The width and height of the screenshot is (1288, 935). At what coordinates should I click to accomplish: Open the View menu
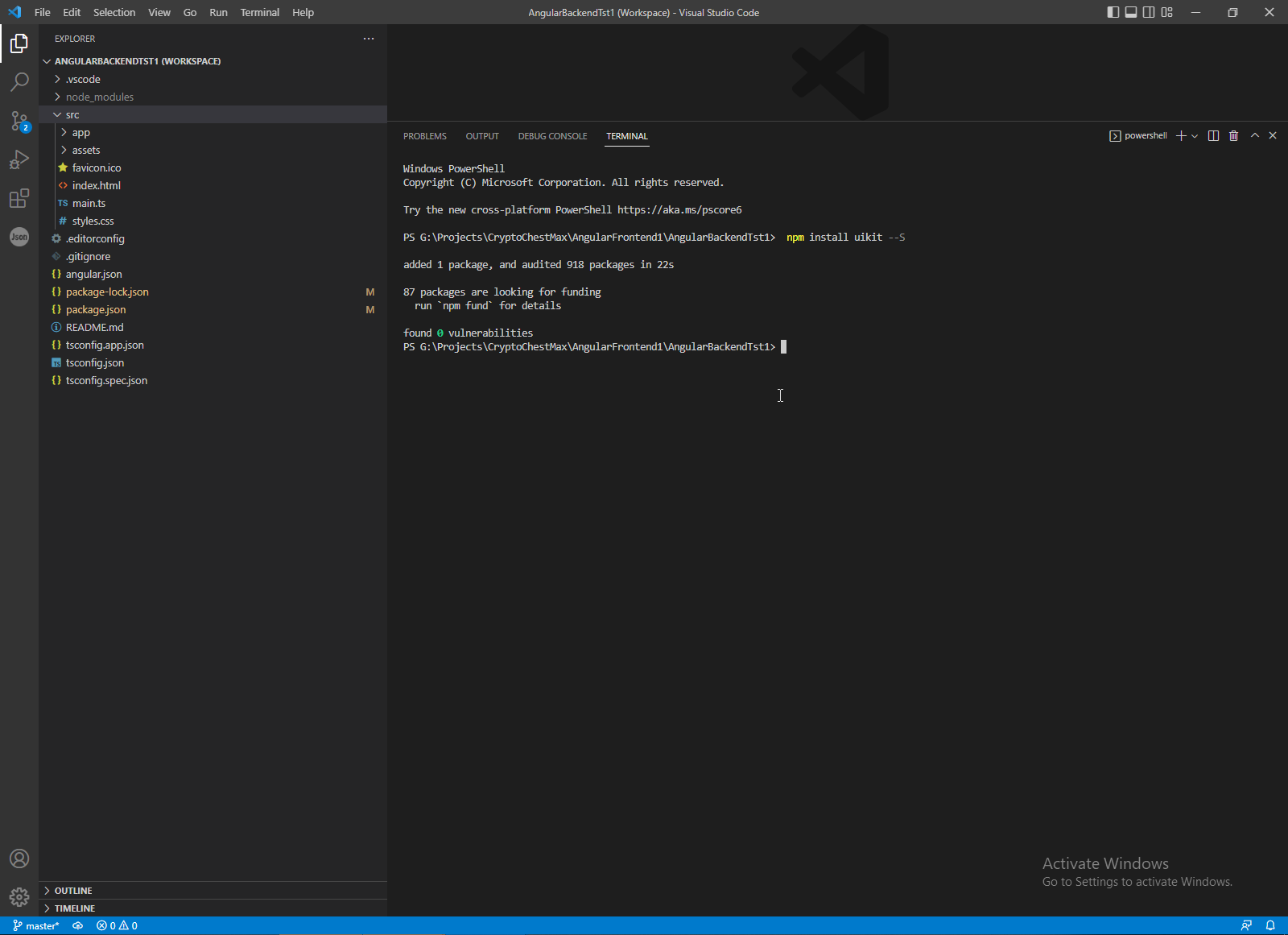point(159,12)
